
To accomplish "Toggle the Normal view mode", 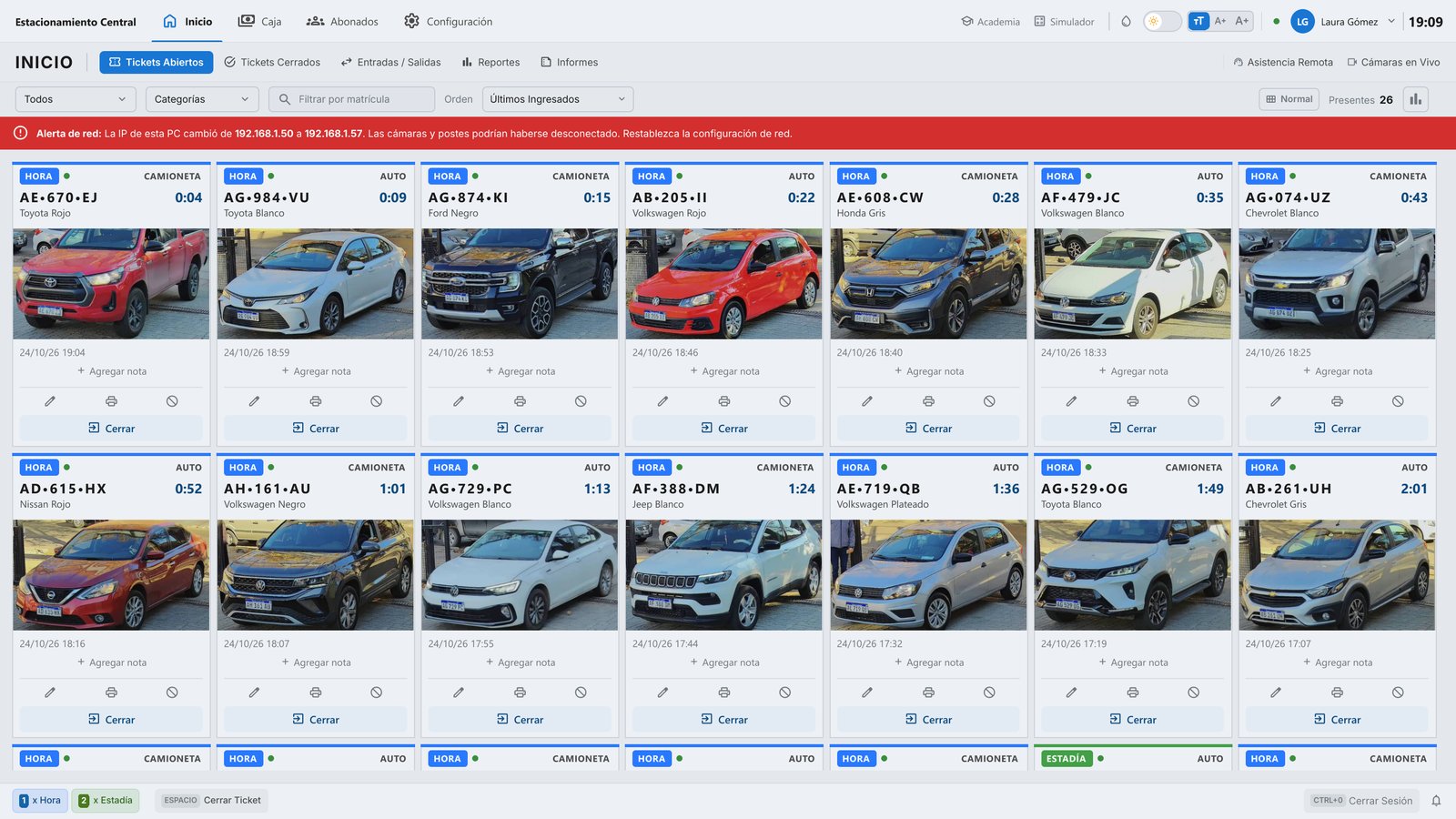I will tap(1289, 99).
